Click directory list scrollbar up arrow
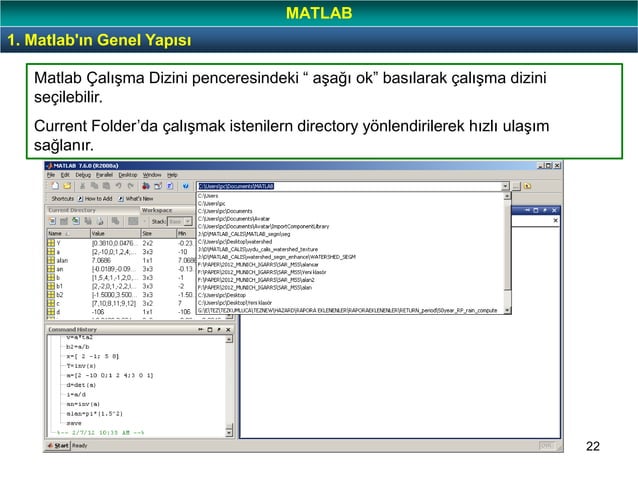Viewport: 638px width, 479px height. (507, 196)
